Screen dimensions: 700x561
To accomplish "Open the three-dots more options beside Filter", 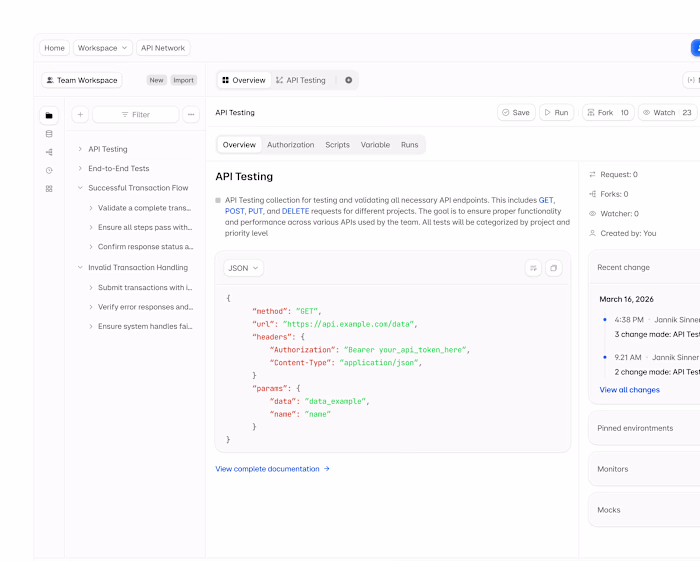I will pyautogui.click(x=191, y=115).
